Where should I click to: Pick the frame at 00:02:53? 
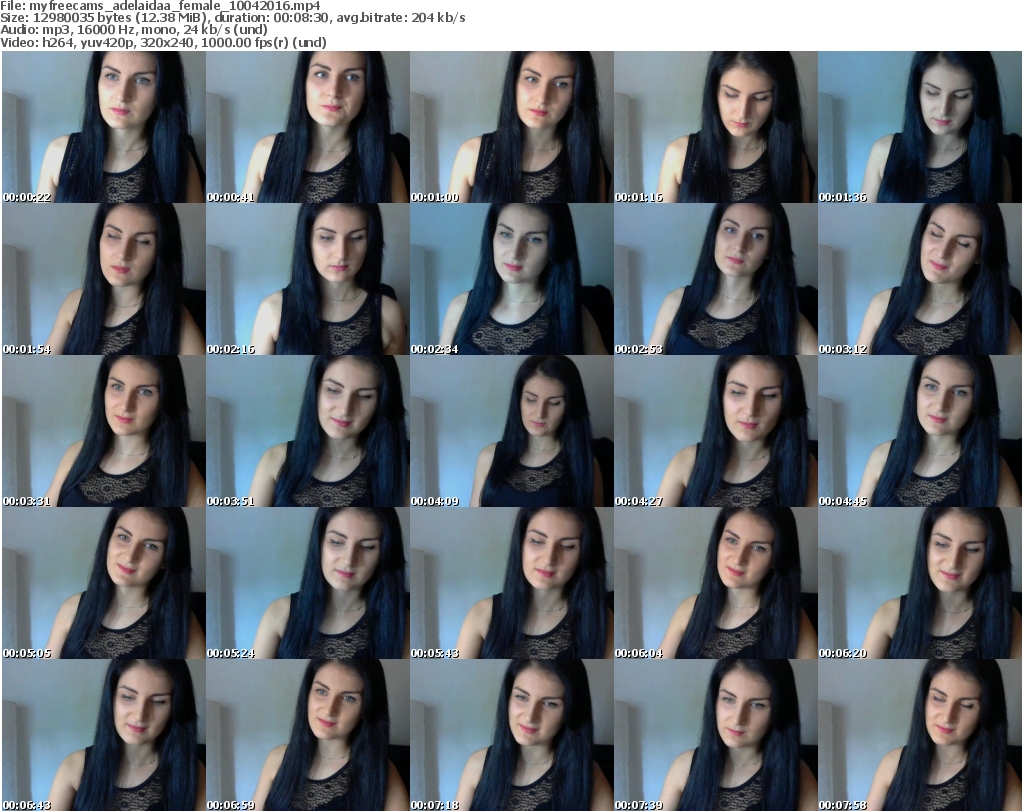(x=716, y=279)
